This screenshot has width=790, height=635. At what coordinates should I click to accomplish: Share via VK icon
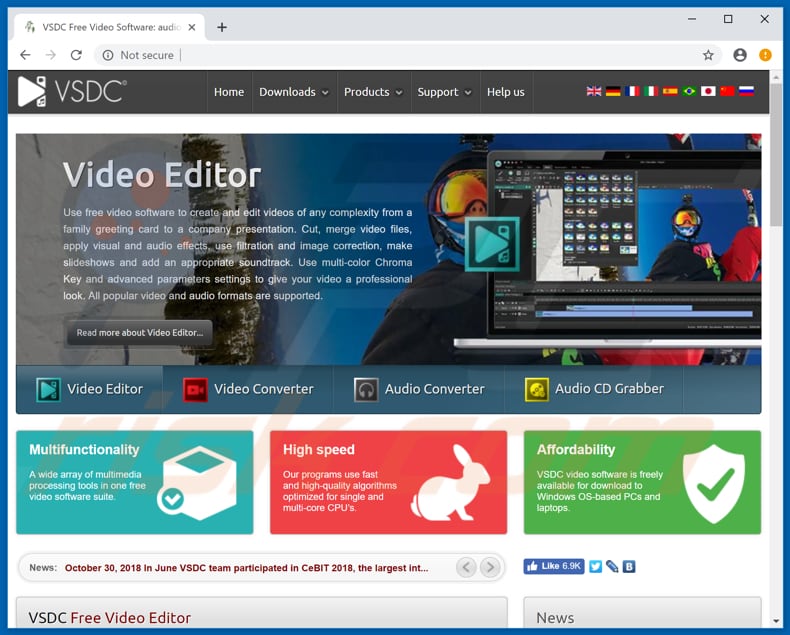pos(629,566)
